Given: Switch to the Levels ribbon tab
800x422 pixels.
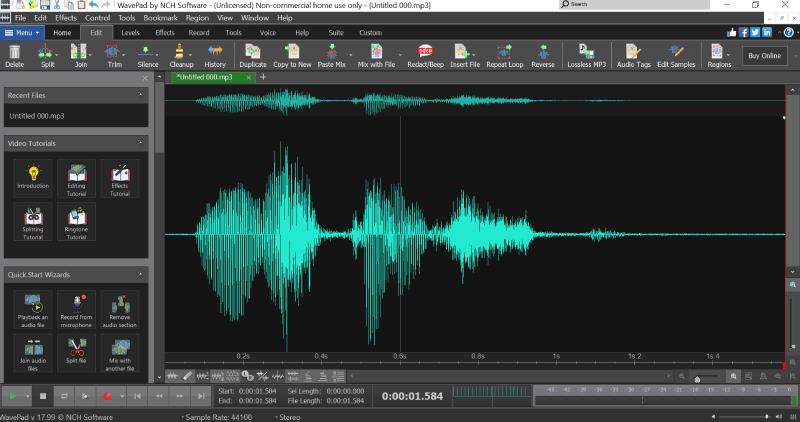Looking at the screenshot, I should (130, 32).
